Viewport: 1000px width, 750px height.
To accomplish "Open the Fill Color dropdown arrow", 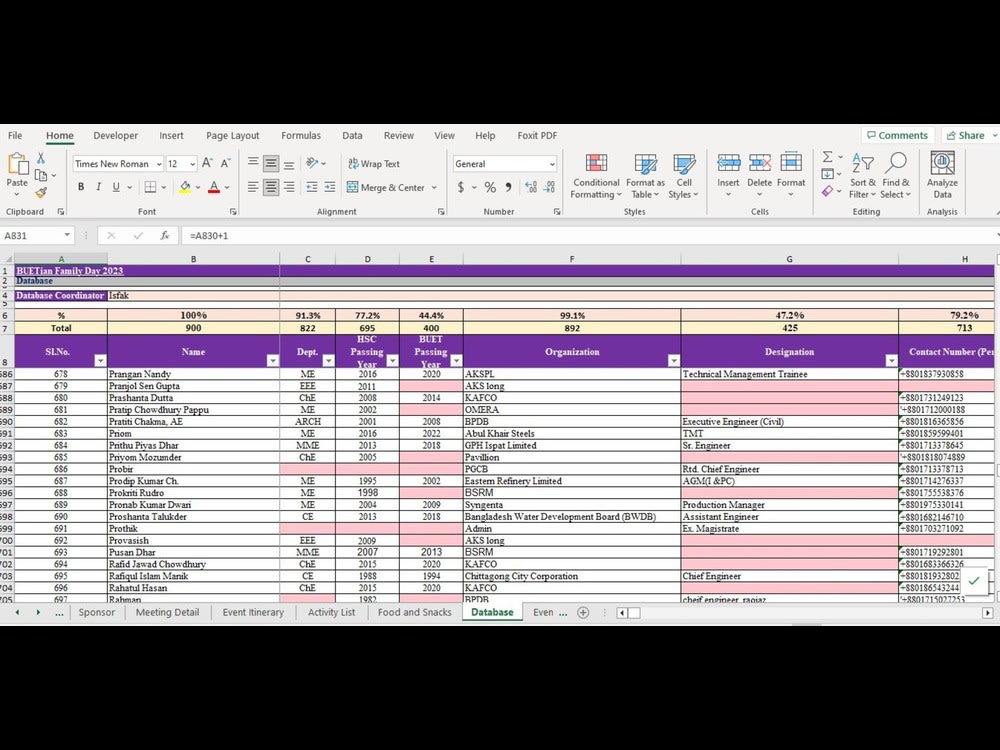I will [x=198, y=188].
